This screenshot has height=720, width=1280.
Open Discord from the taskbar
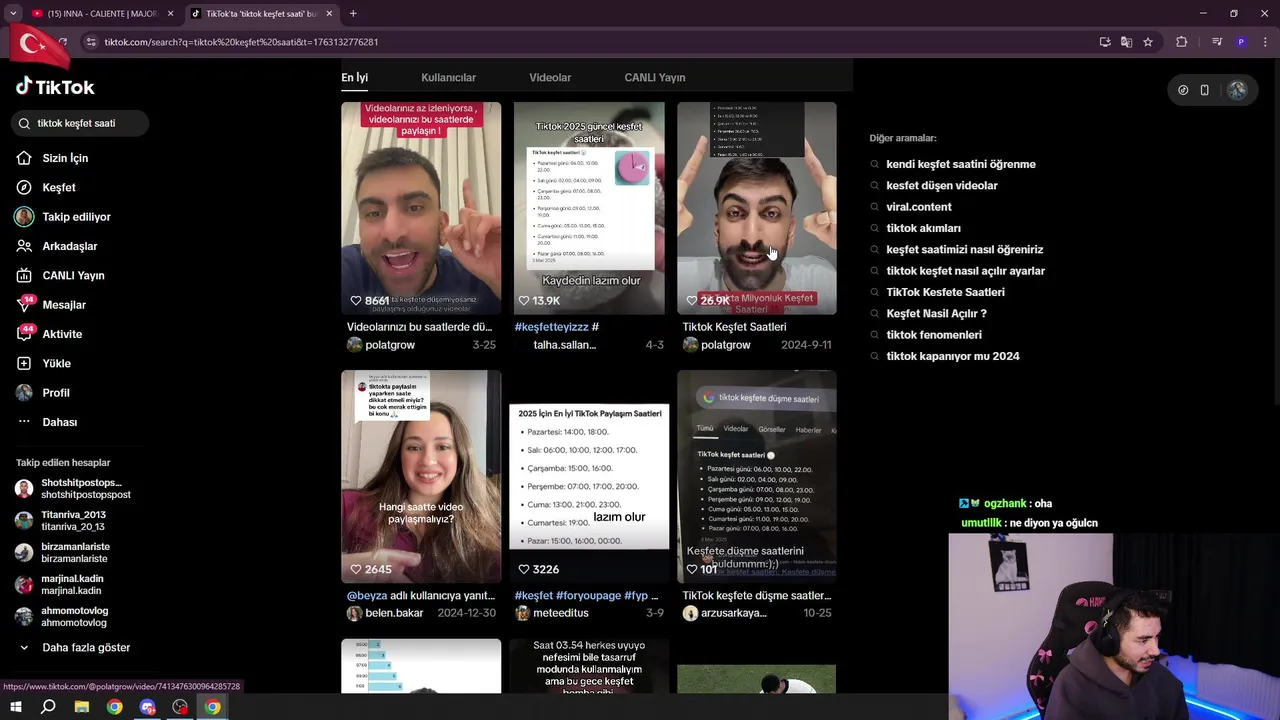pyautogui.click(x=147, y=707)
